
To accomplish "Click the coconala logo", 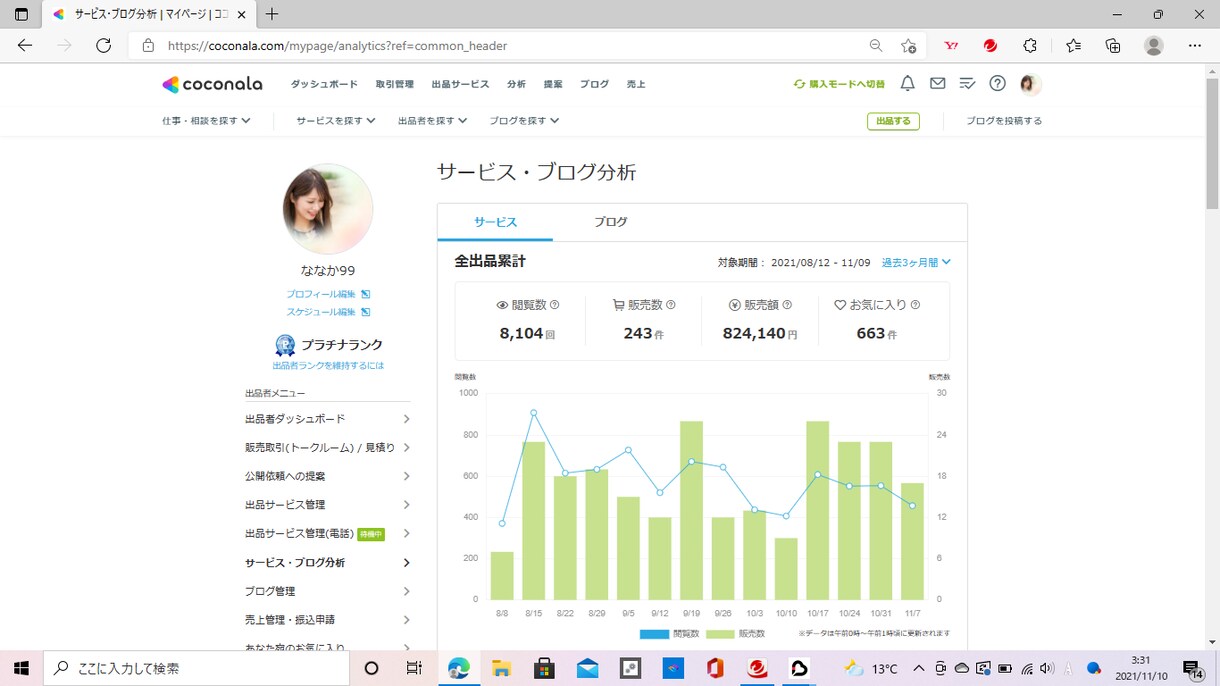I will [212, 84].
